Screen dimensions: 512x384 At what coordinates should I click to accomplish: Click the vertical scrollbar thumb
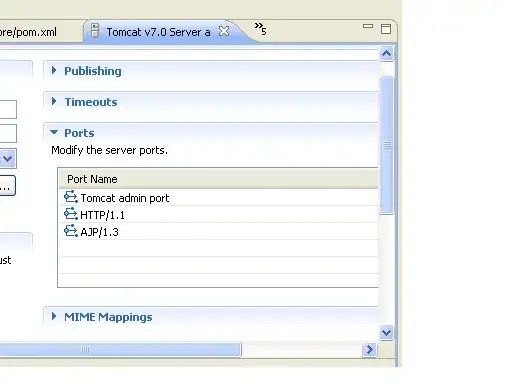tap(387, 145)
